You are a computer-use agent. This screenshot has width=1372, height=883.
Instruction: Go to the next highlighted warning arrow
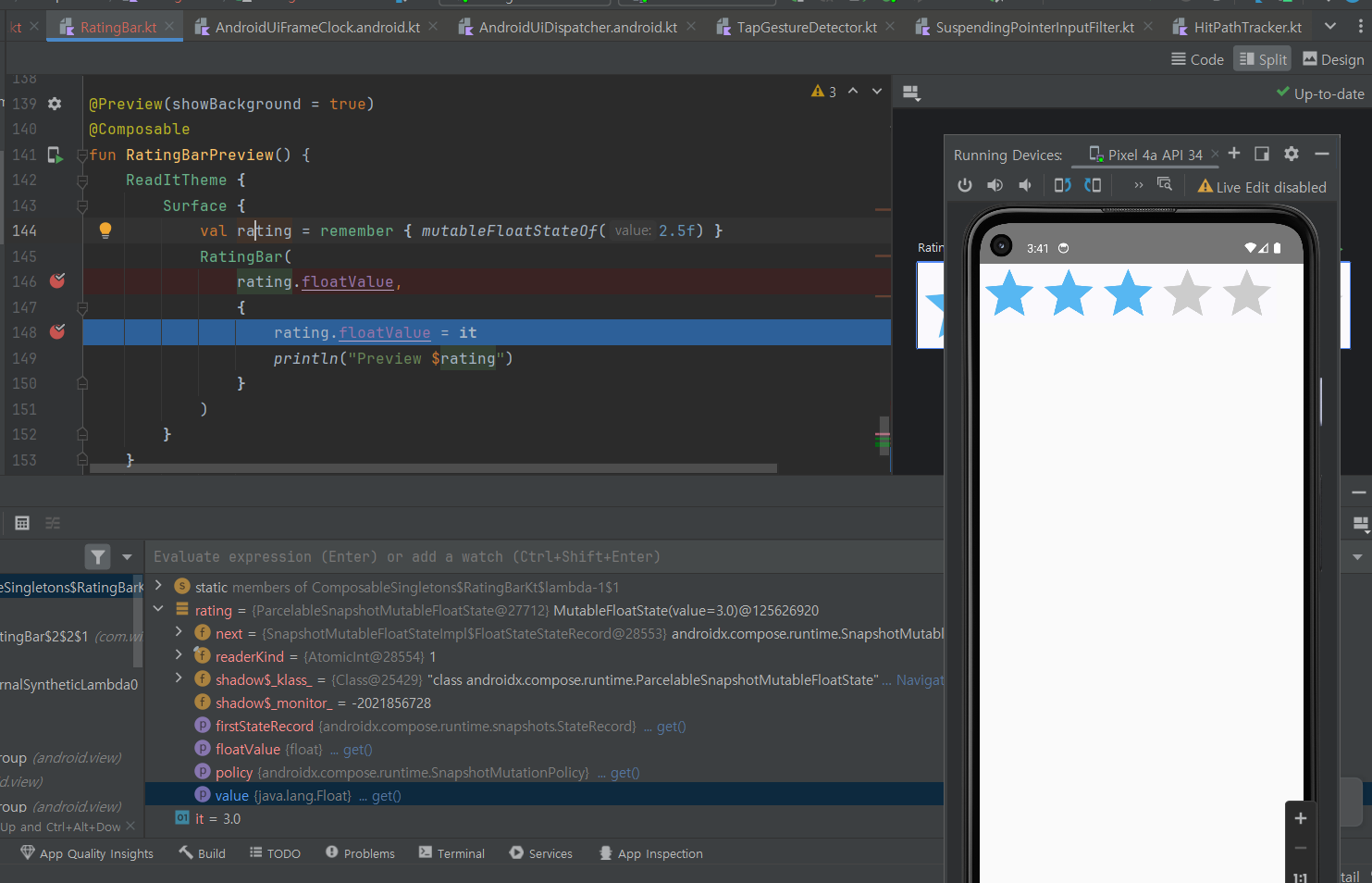coord(877,91)
